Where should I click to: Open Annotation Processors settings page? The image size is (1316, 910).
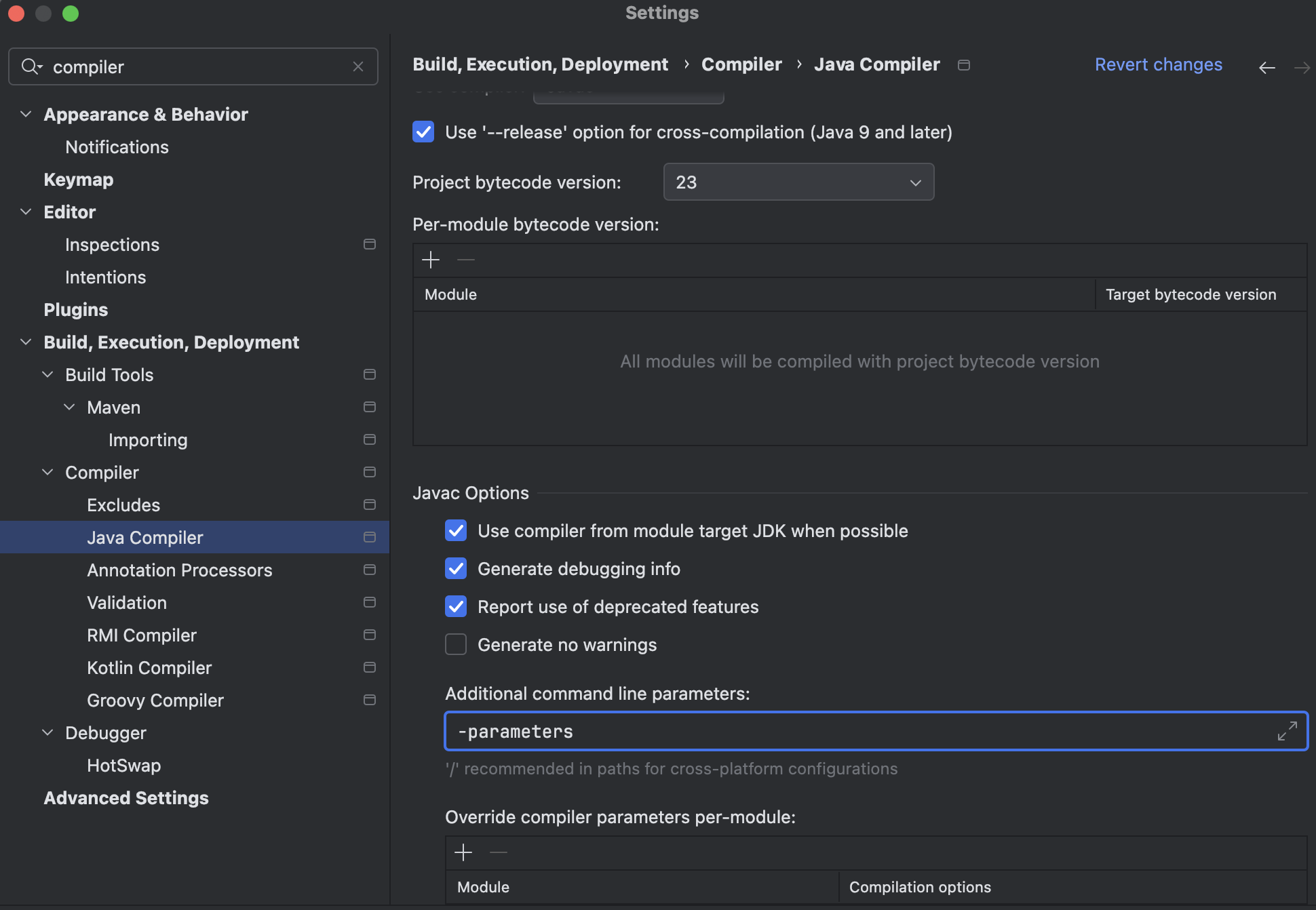click(179, 570)
